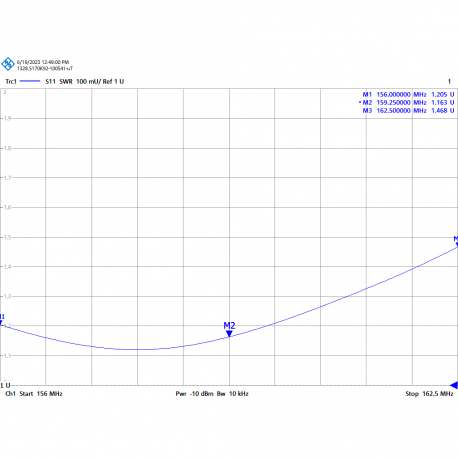Select the M3 162.500000 MHz marker readout
The image size is (458, 458).
tap(408, 110)
